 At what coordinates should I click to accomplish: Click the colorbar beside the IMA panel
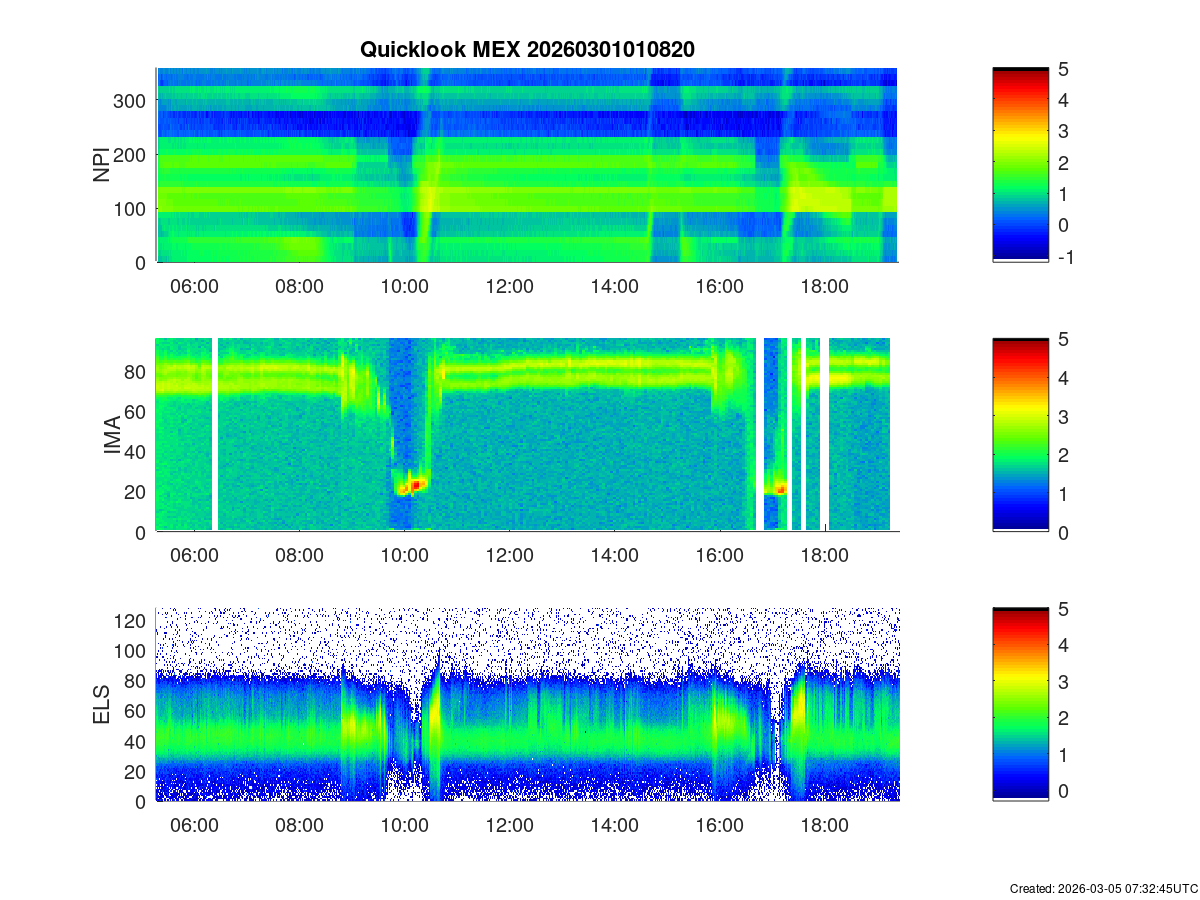click(1020, 435)
